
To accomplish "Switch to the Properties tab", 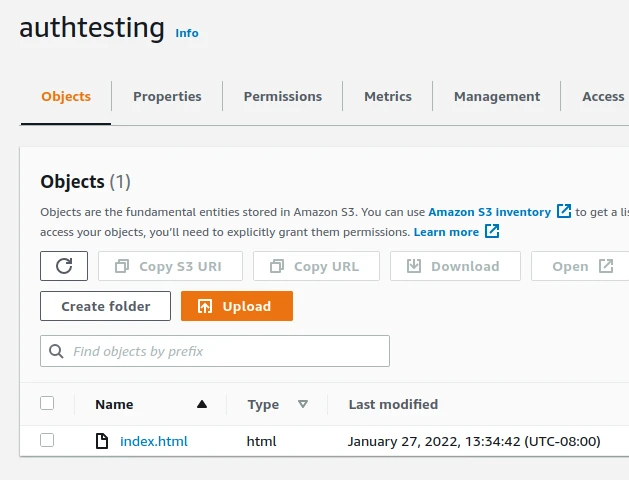I will point(167,97).
